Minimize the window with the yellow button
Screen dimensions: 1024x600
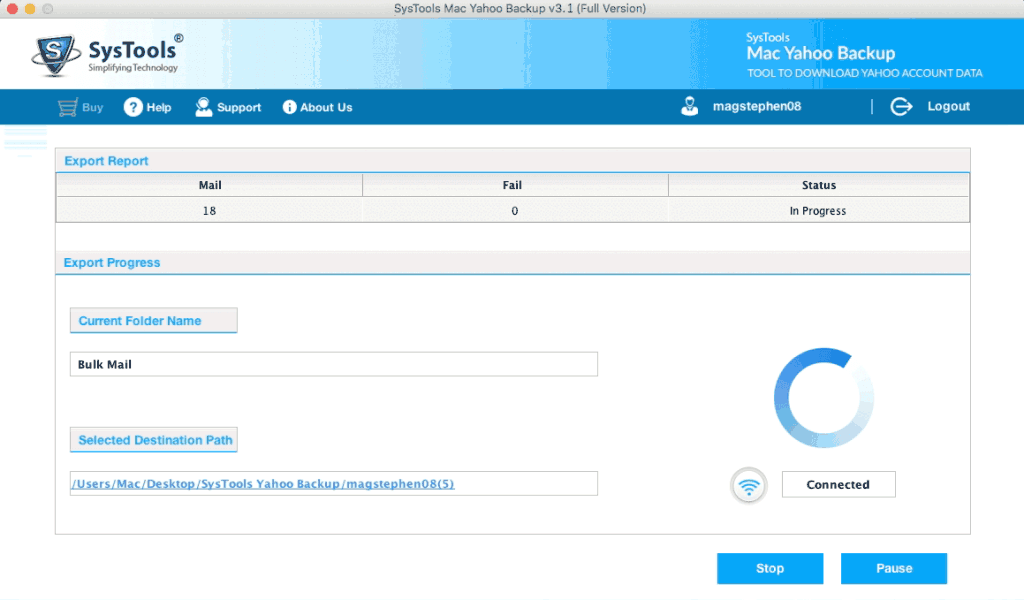pyautogui.click(x=29, y=8)
